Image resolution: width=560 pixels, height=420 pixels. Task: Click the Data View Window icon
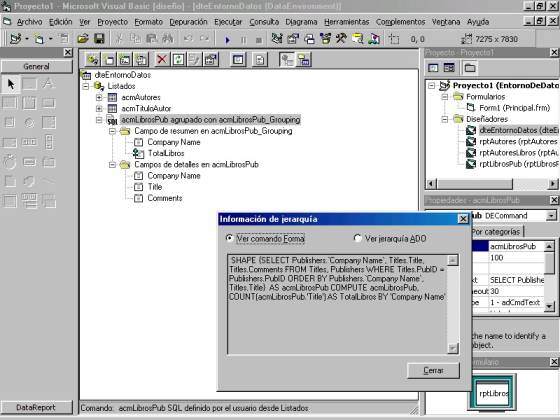tap(358, 39)
